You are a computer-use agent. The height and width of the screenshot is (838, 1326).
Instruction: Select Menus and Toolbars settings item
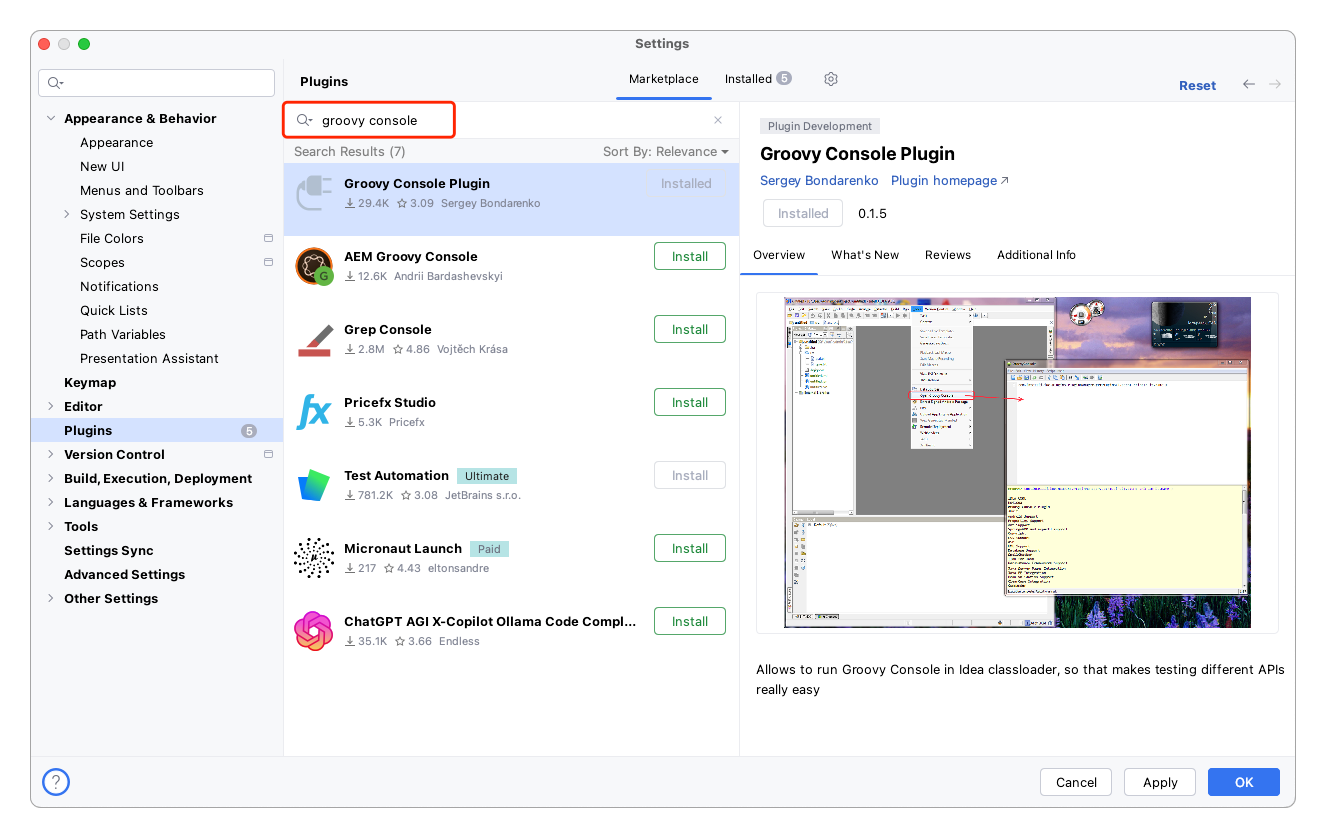[x=141, y=191]
